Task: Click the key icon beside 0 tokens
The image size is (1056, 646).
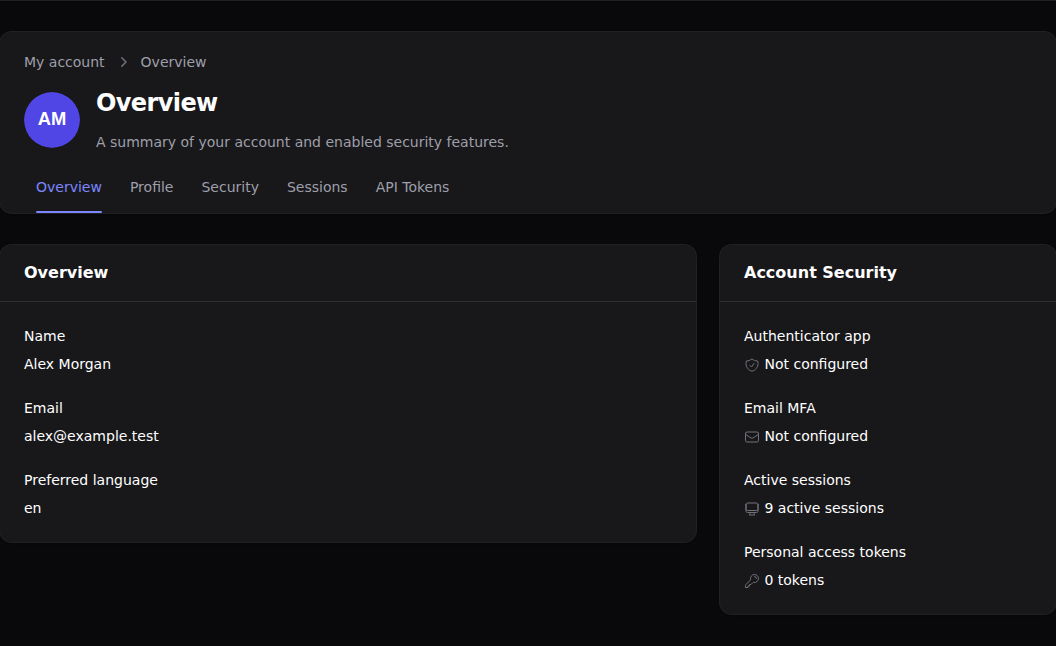Action: 752,581
